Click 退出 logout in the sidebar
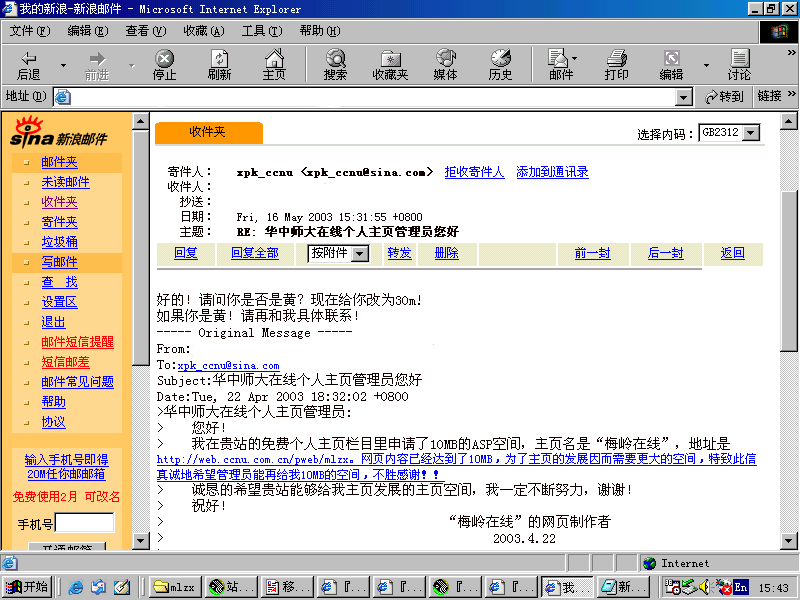Image resolution: width=800 pixels, height=600 pixels. (x=54, y=322)
